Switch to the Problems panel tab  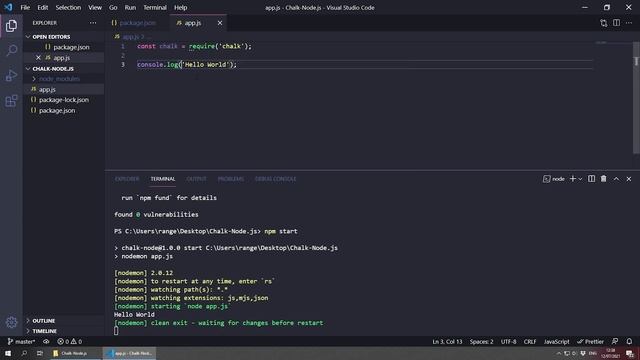(231, 179)
